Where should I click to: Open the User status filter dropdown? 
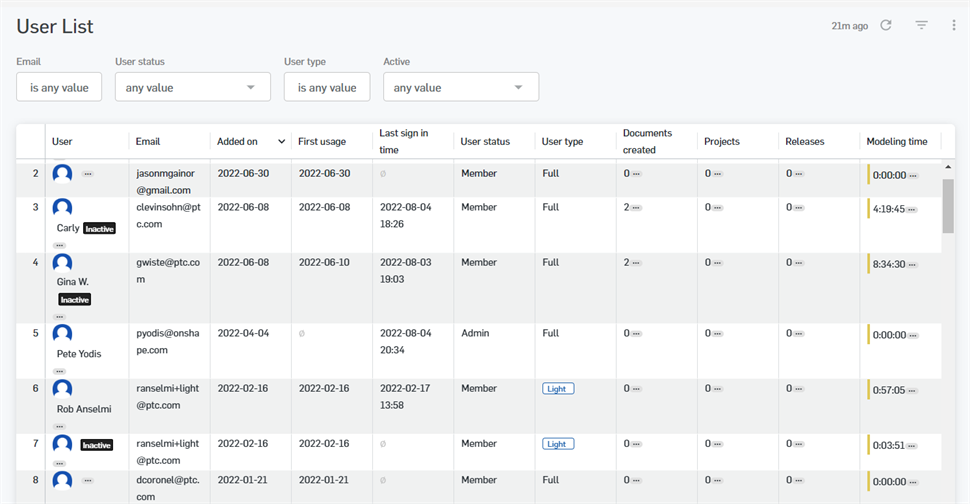point(192,87)
